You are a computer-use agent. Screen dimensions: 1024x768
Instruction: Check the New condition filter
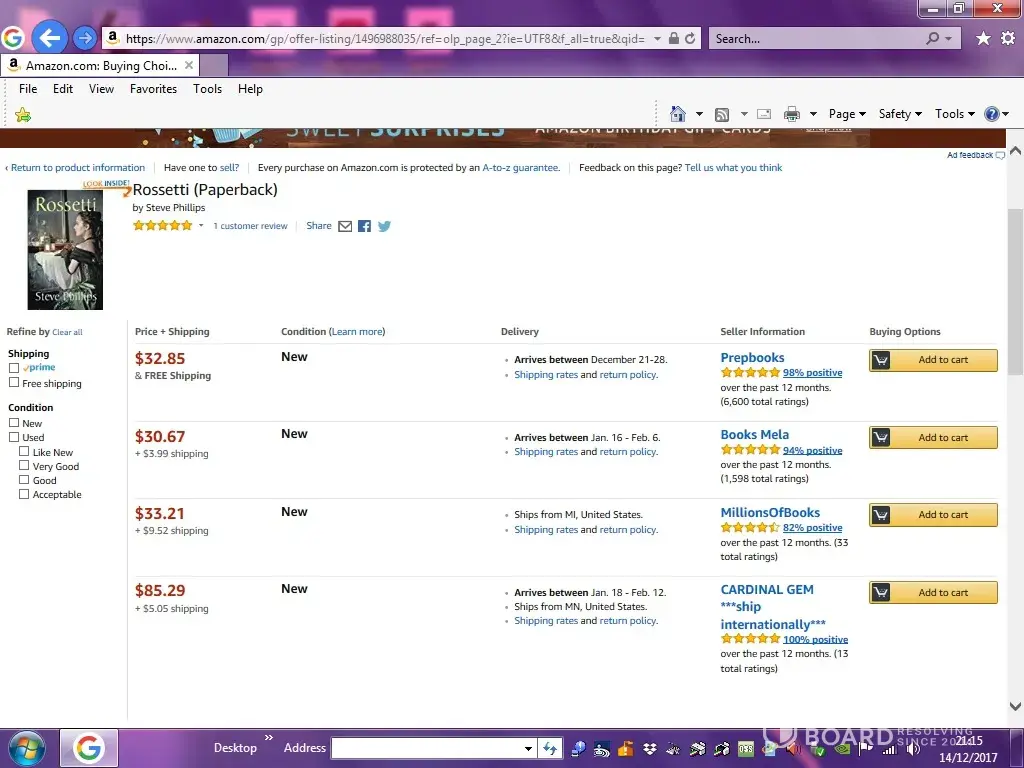click(14, 423)
